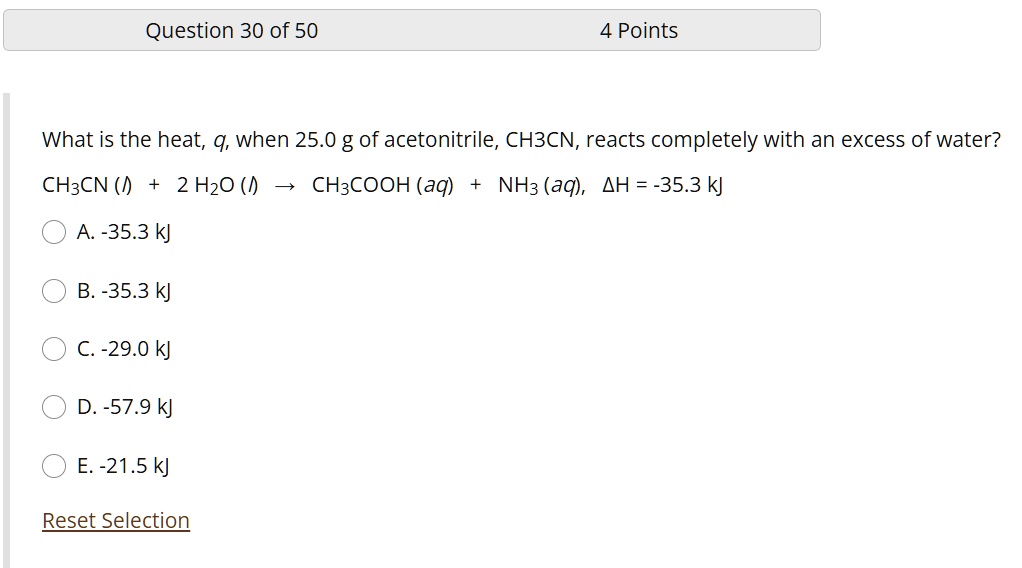Click the '4 Points' label in header
The height and width of the screenshot is (568, 1022).
click(x=639, y=31)
